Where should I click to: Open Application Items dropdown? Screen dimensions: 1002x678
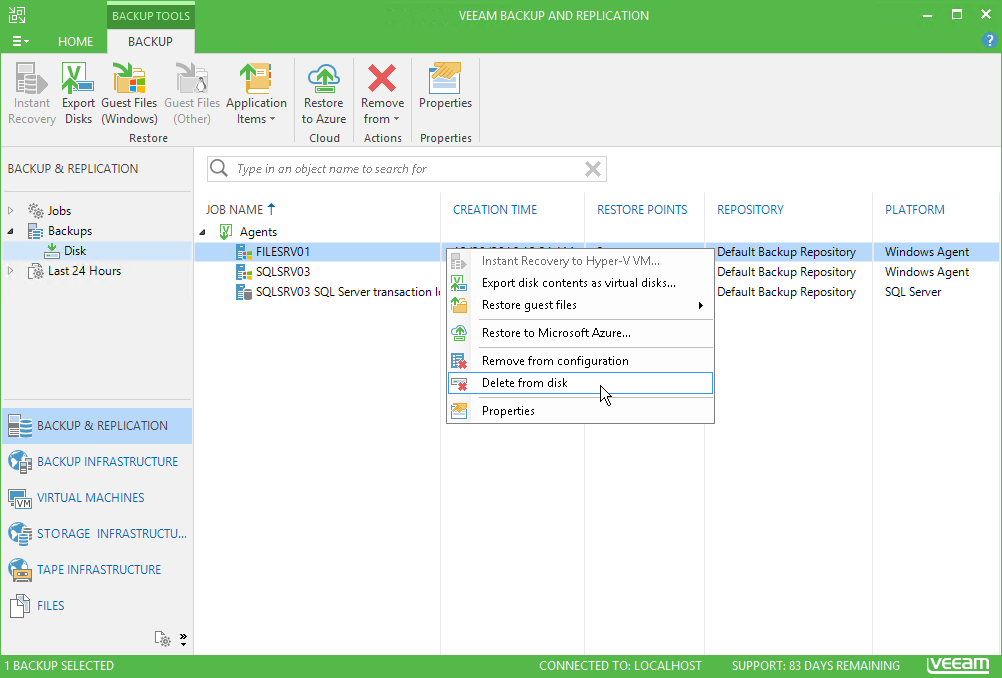click(256, 93)
